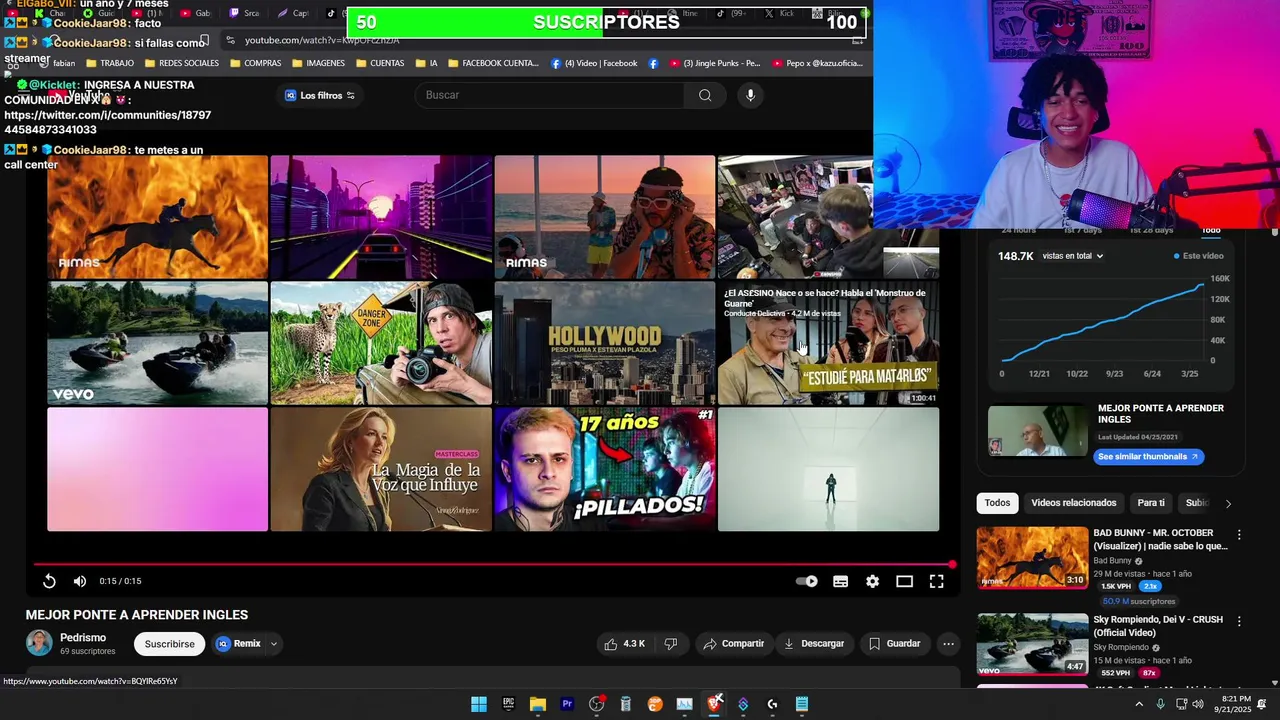This screenshot has height=720, width=1280.
Task: Click See similar thumbnails button
Action: (1147, 457)
